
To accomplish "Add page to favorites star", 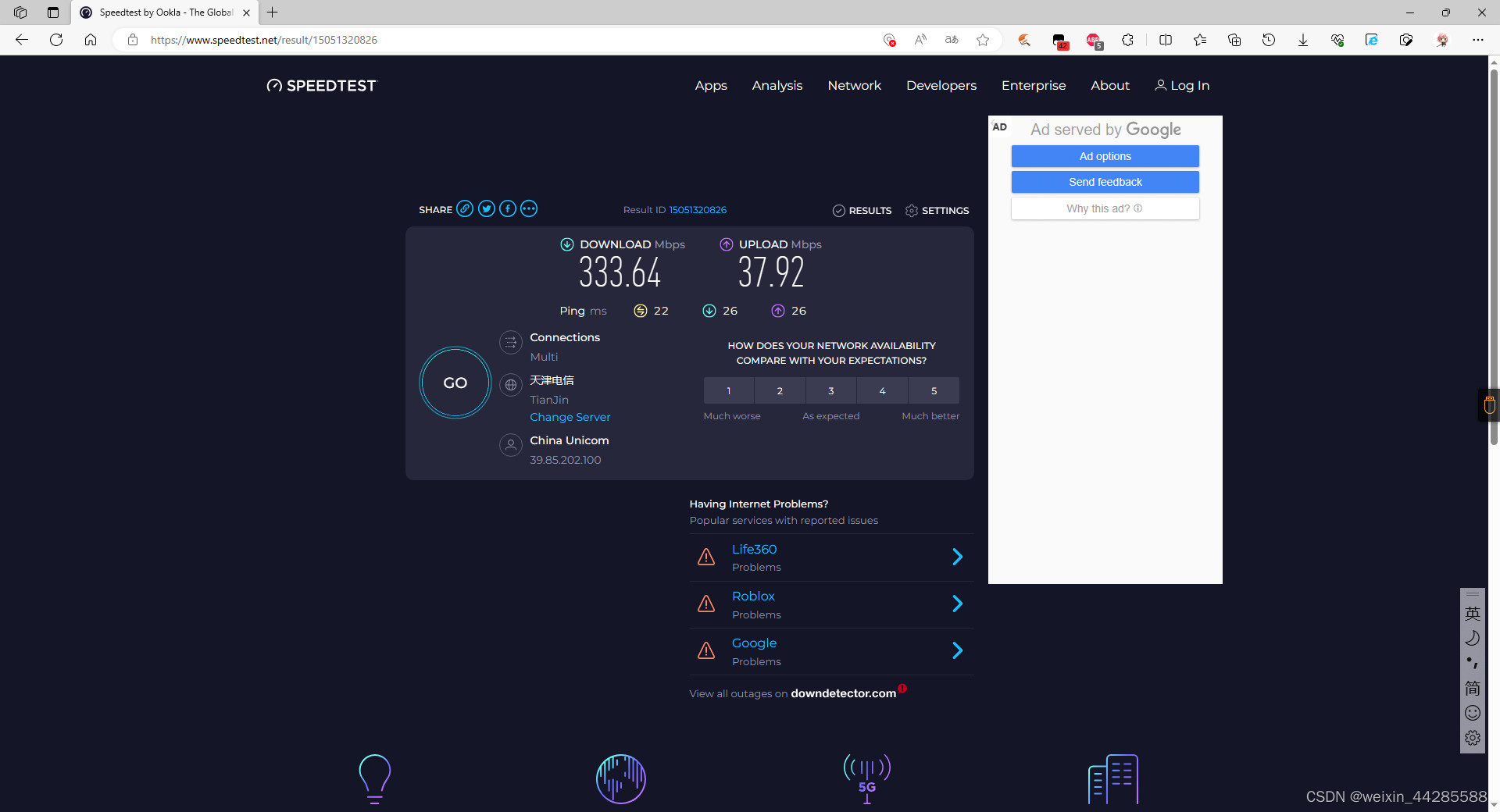I will click(983, 40).
